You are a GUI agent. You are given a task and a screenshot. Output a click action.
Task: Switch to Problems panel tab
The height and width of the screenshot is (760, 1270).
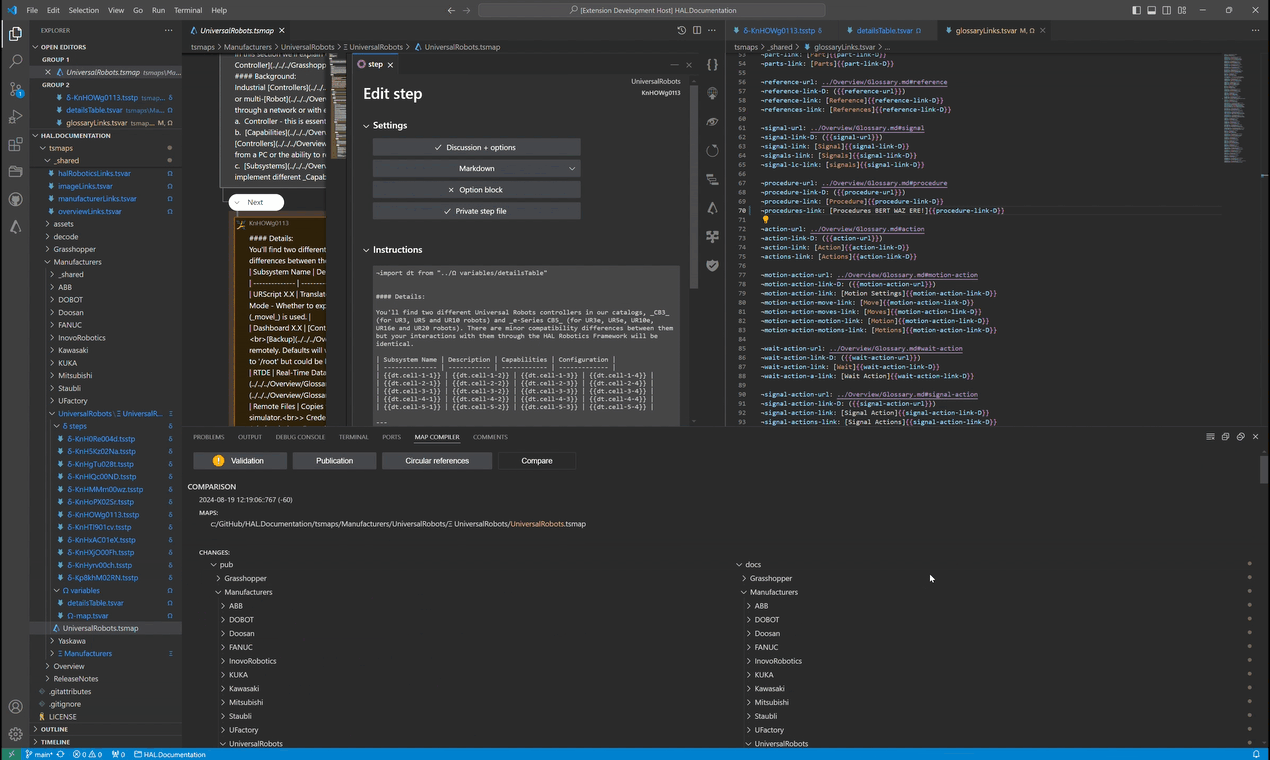click(x=208, y=437)
